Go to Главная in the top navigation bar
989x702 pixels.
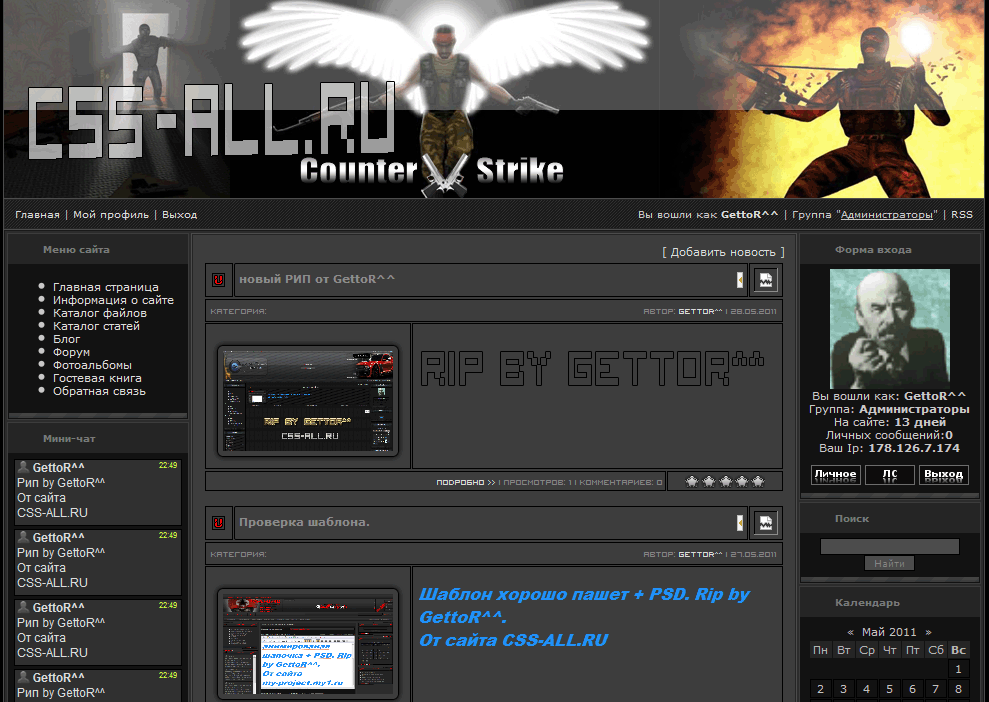pos(37,214)
